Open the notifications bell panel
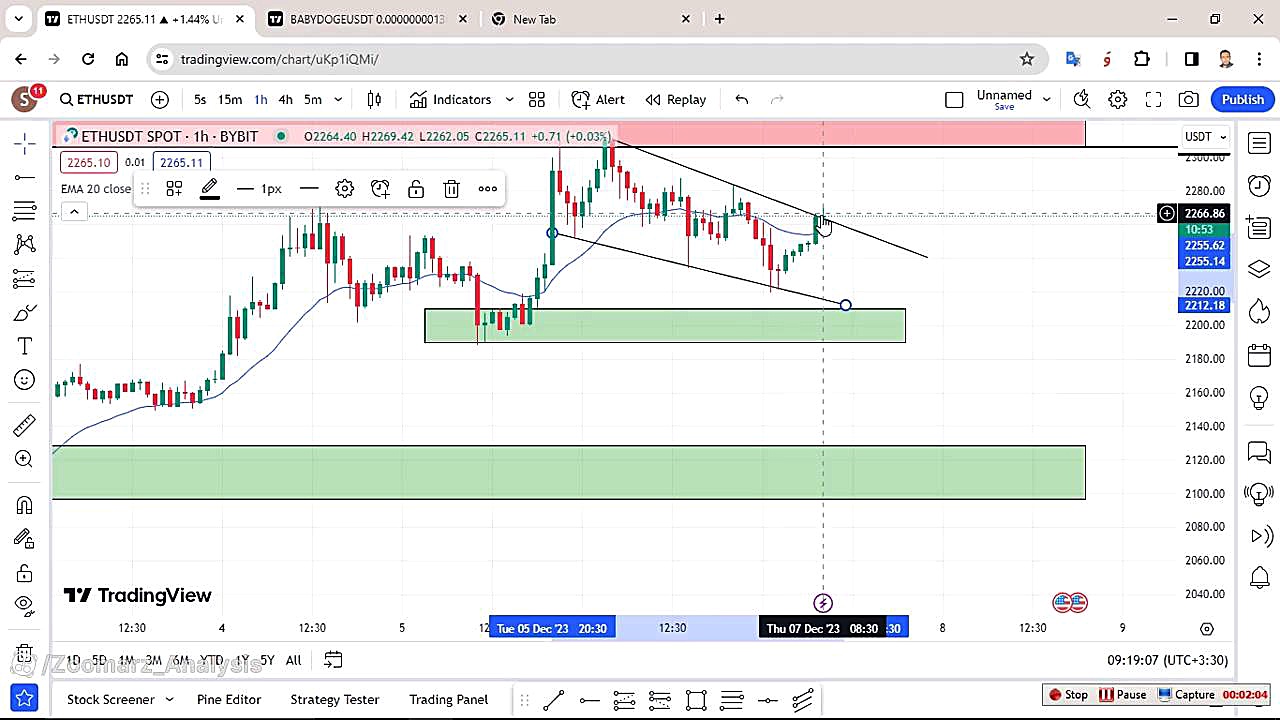Screen dimensions: 1280x720 coord(1259,577)
